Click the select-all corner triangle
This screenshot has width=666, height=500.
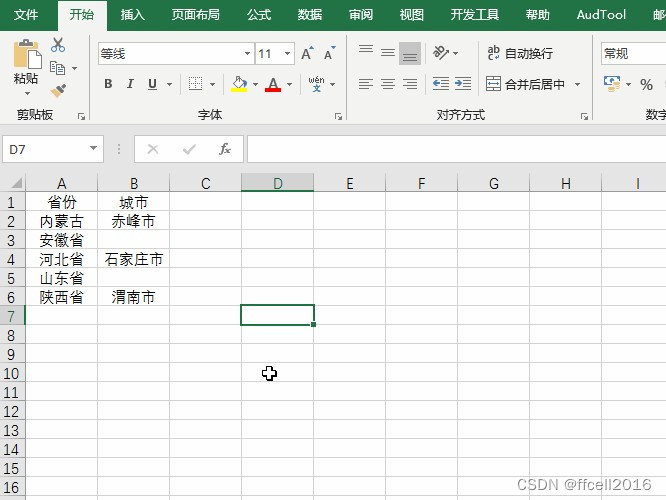pyautogui.click(x=17, y=183)
